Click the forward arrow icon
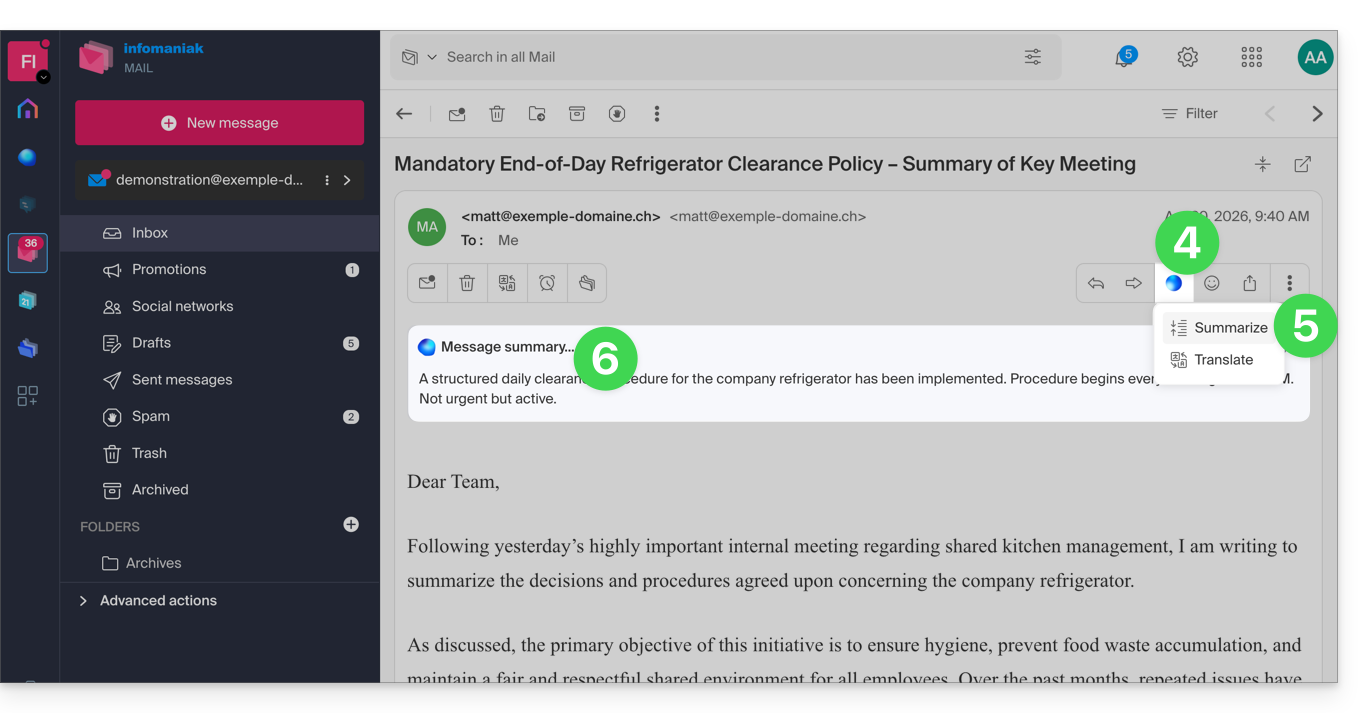Screen dimensions: 1368x713 [1133, 283]
